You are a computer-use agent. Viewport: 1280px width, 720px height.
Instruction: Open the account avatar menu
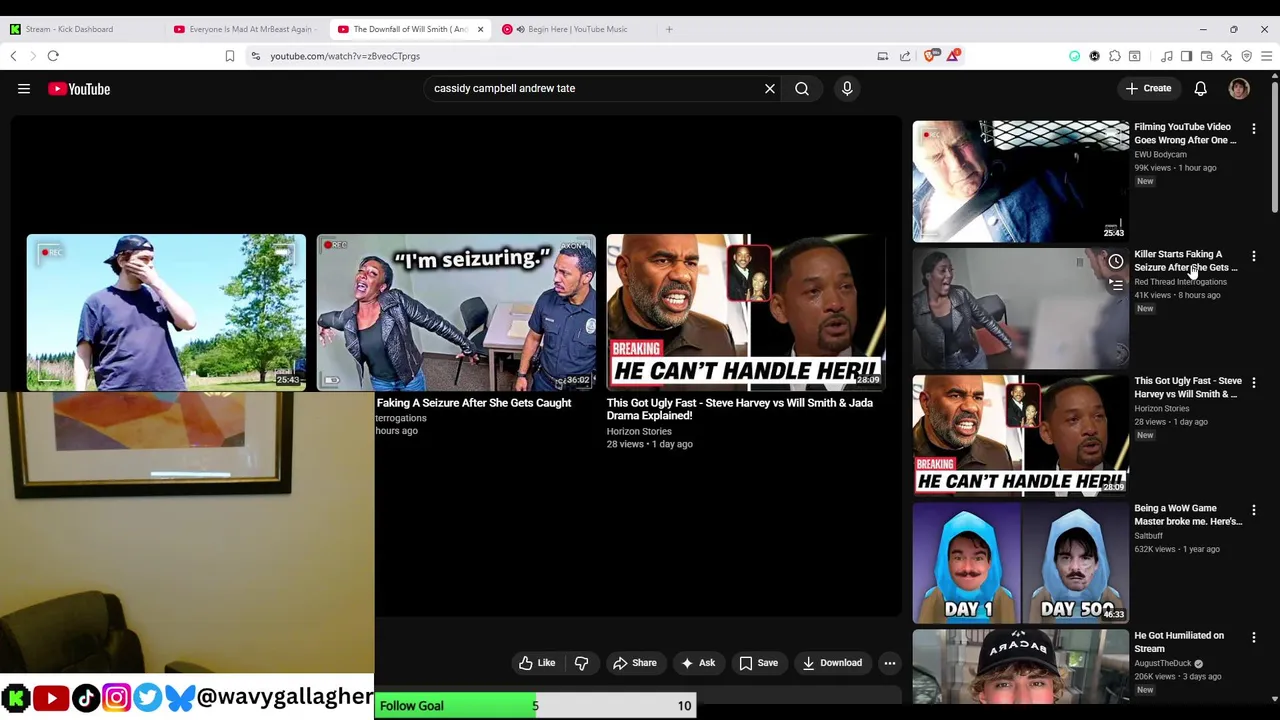(x=1239, y=88)
